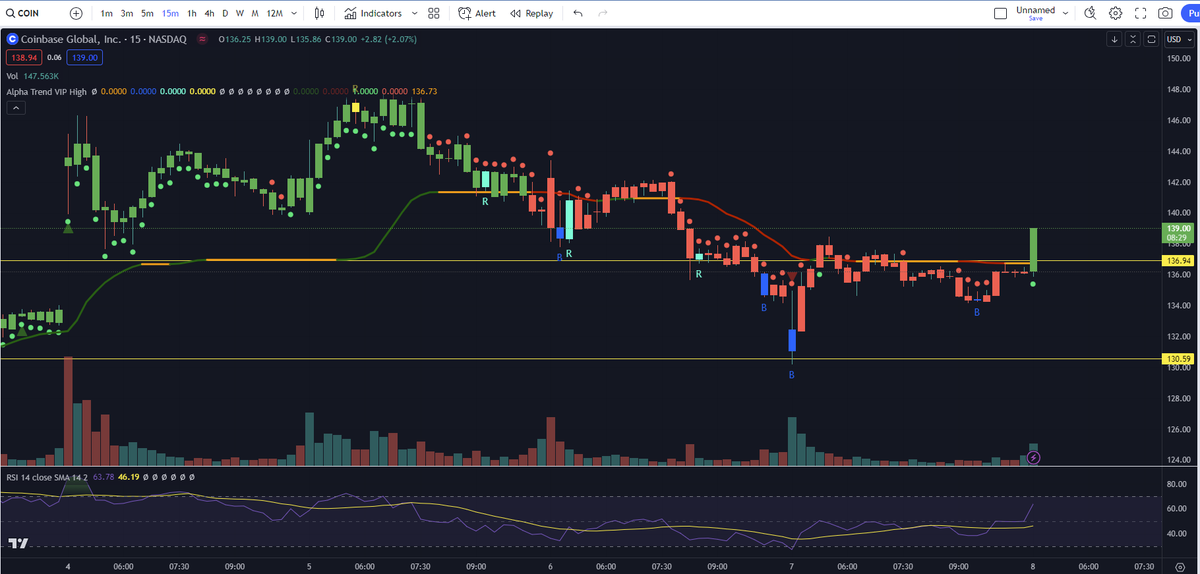The height and width of the screenshot is (574, 1200).
Task: Click the green up-arrow marker near 4
Action: [68, 229]
